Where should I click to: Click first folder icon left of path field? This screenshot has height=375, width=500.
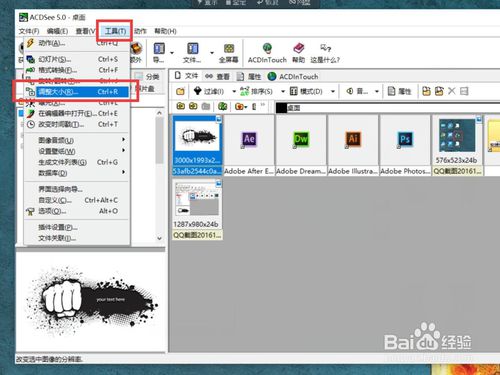click(x=181, y=106)
